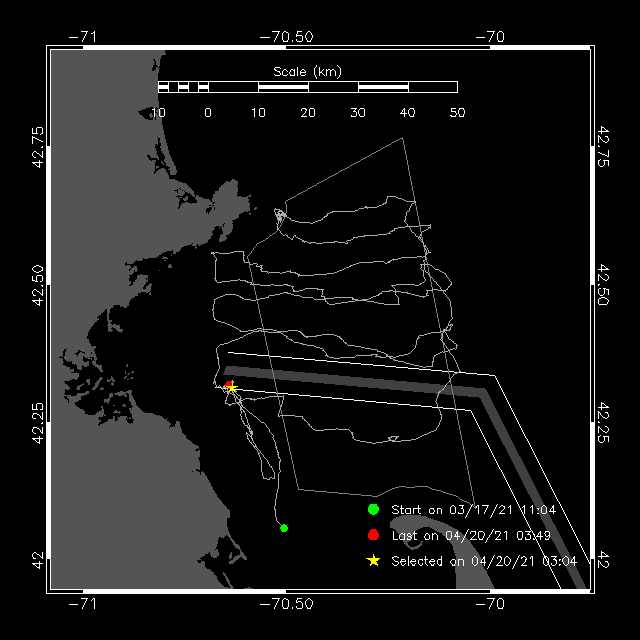The height and width of the screenshot is (640, 640).
Task: Click the 0 km scale bar label
Action: point(208,113)
